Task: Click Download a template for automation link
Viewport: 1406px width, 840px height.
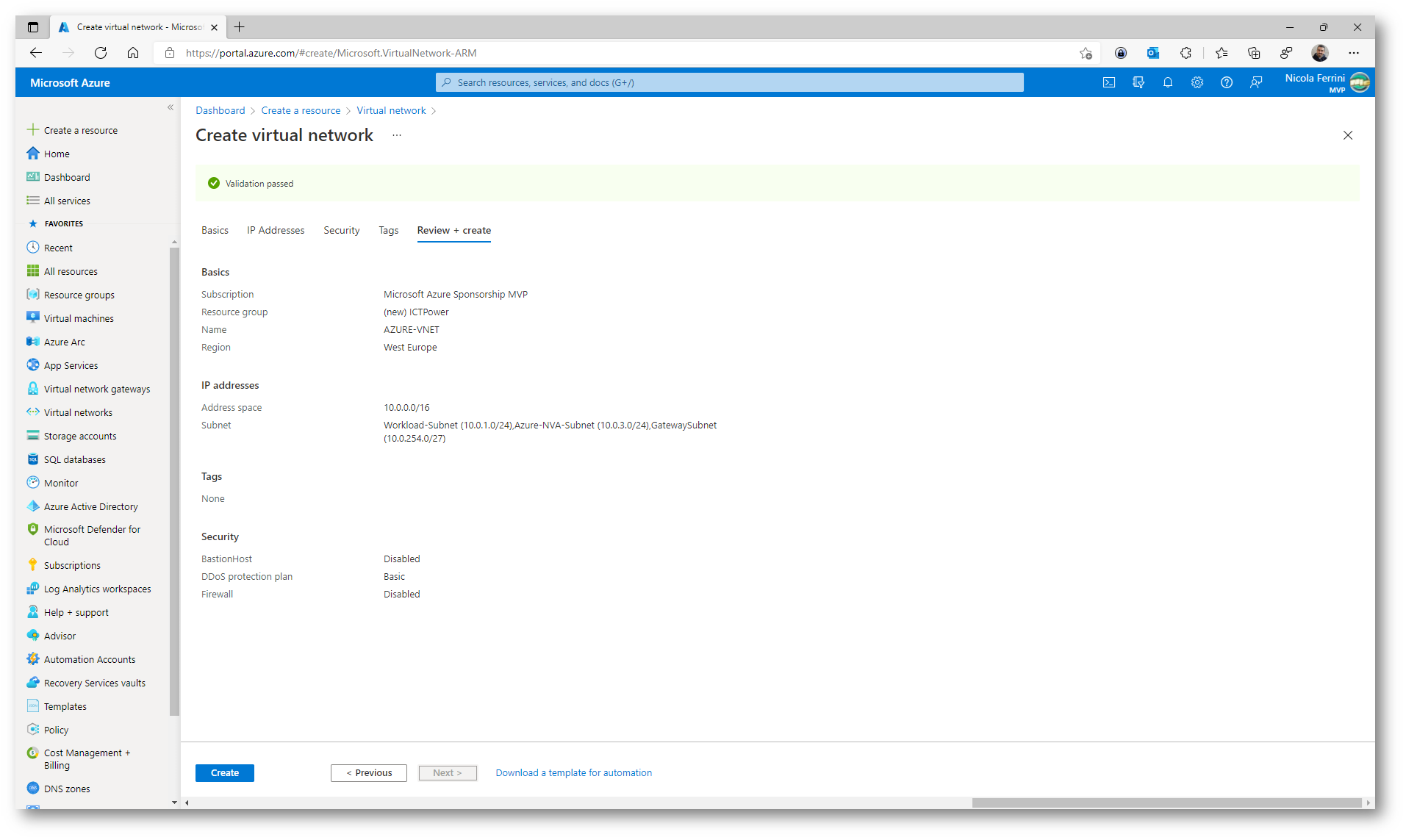Action: [x=574, y=773]
